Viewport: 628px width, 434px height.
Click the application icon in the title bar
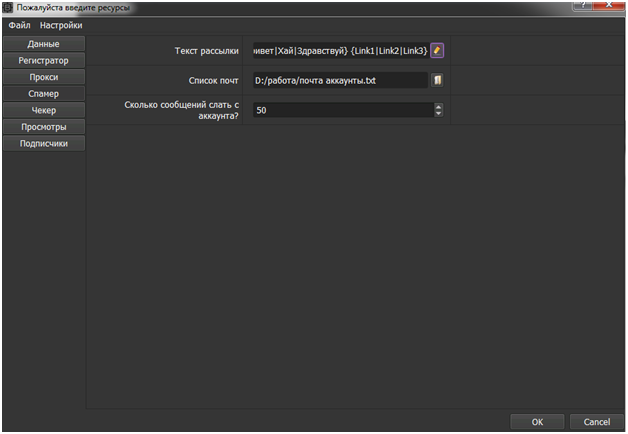click(x=8, y=8)
